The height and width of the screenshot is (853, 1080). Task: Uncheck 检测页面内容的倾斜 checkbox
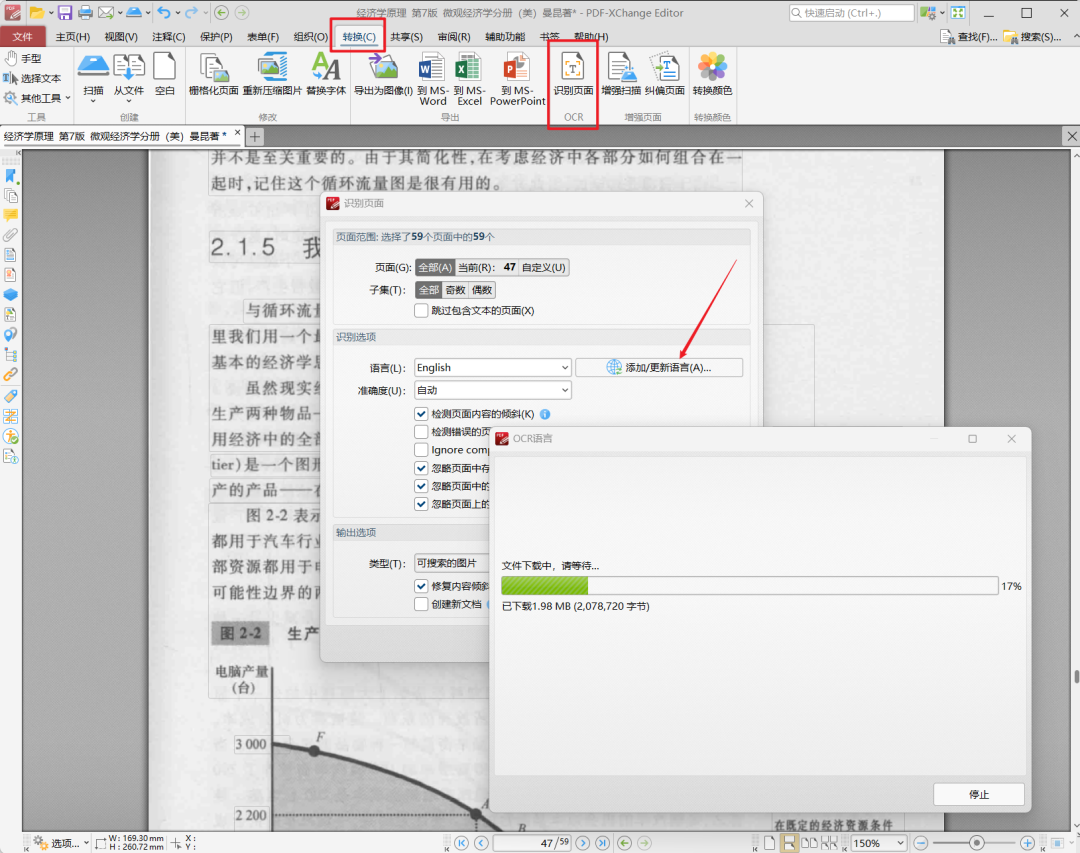[421, 414]
